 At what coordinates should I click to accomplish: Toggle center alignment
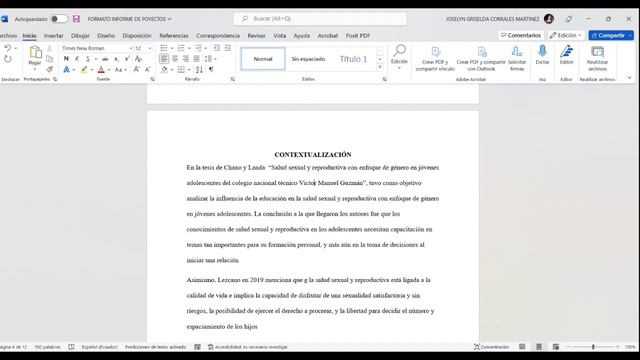click(x=175, y=59)
